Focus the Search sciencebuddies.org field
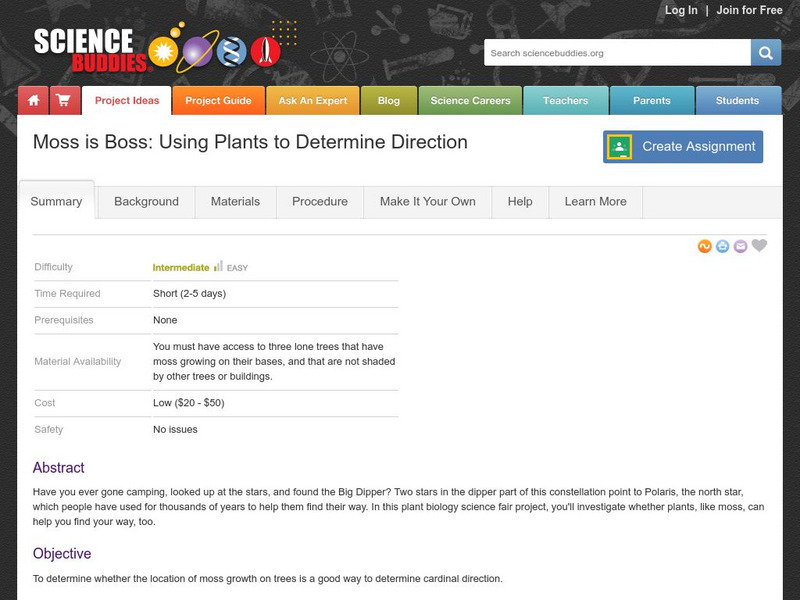 click(x=617, y=53)
